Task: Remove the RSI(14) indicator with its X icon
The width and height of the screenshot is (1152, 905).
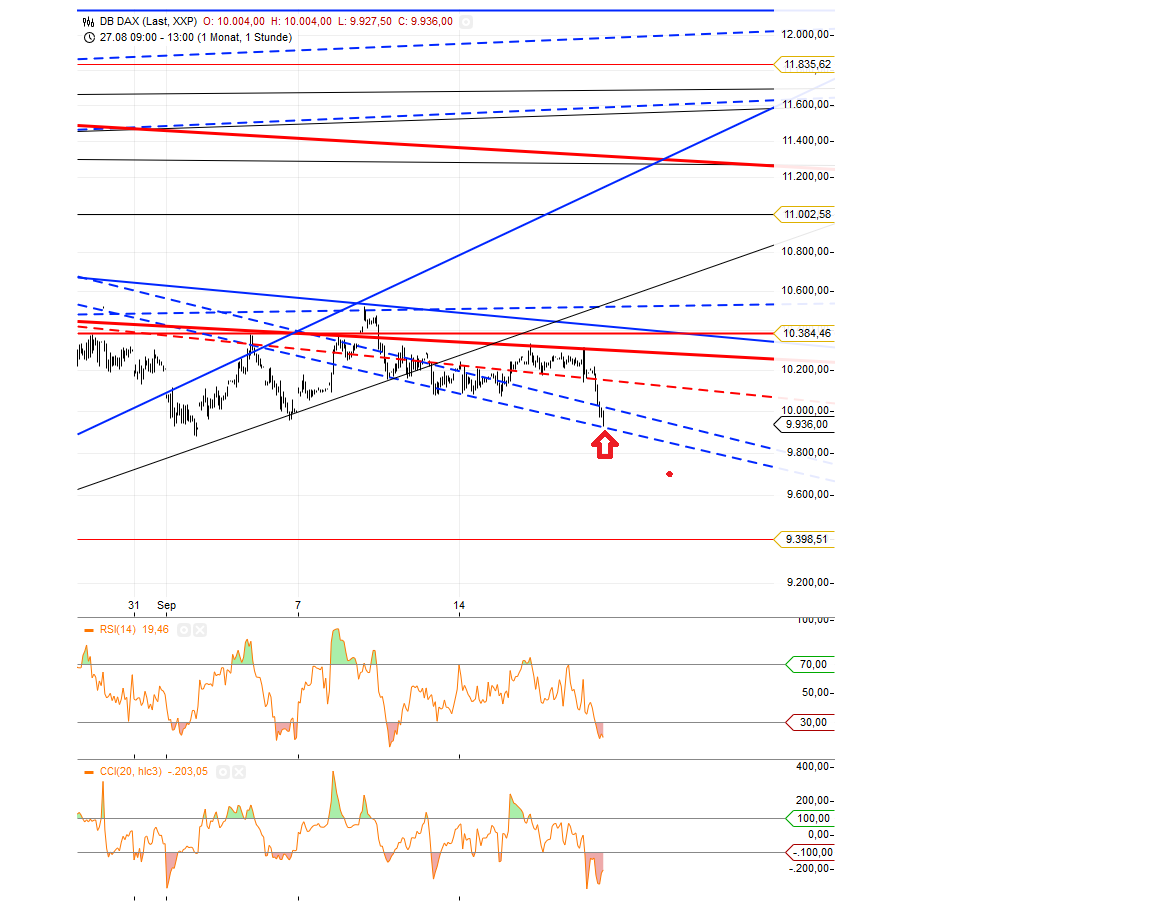Action: (x=200, y=630)
